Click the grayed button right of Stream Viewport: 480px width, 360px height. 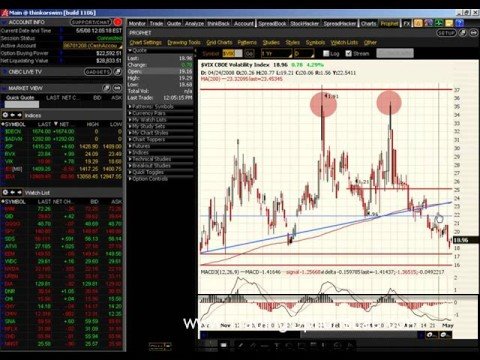(395, 53)
